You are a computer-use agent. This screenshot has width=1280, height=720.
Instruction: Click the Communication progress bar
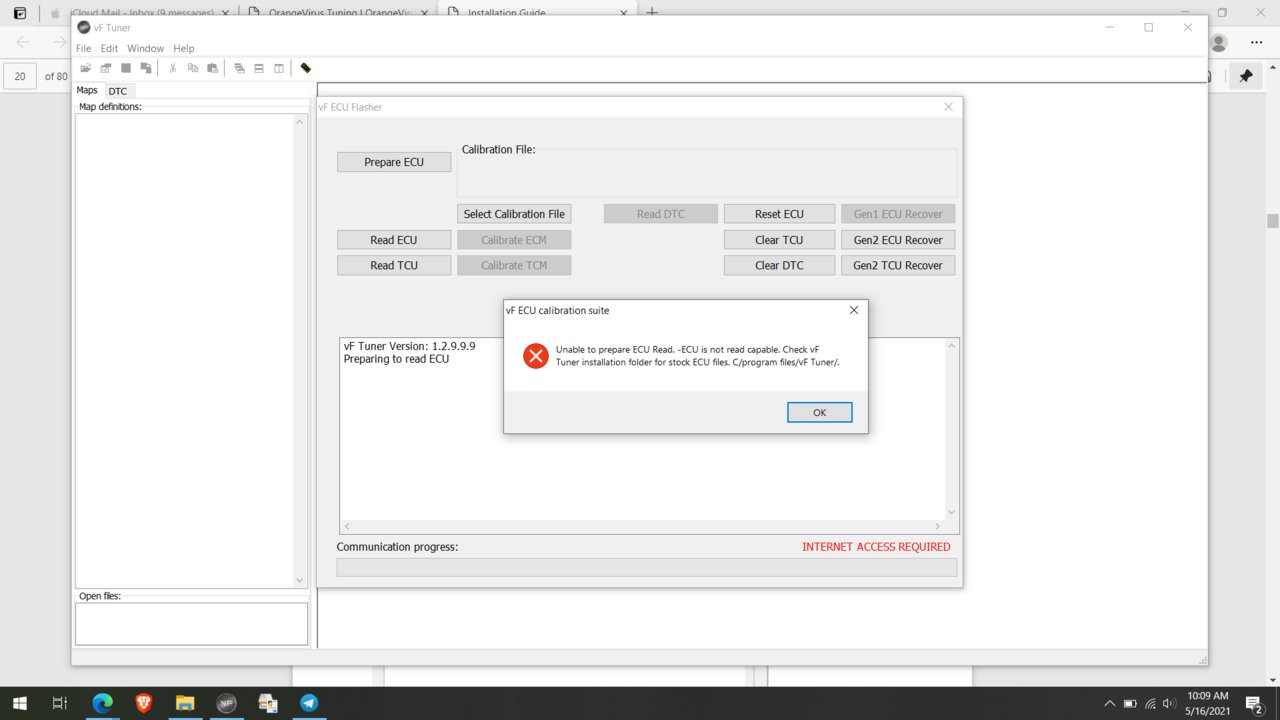point(646,567)
